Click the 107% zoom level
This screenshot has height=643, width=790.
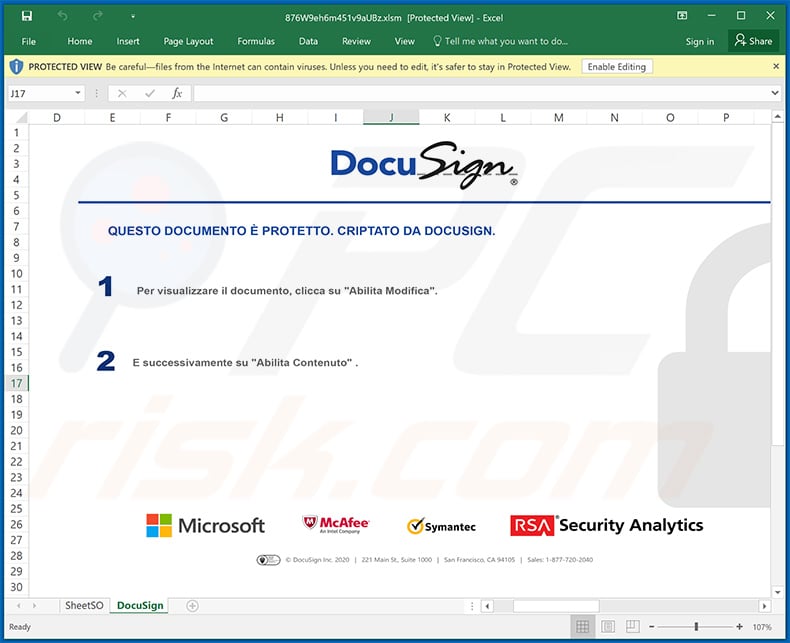[762, 627]
